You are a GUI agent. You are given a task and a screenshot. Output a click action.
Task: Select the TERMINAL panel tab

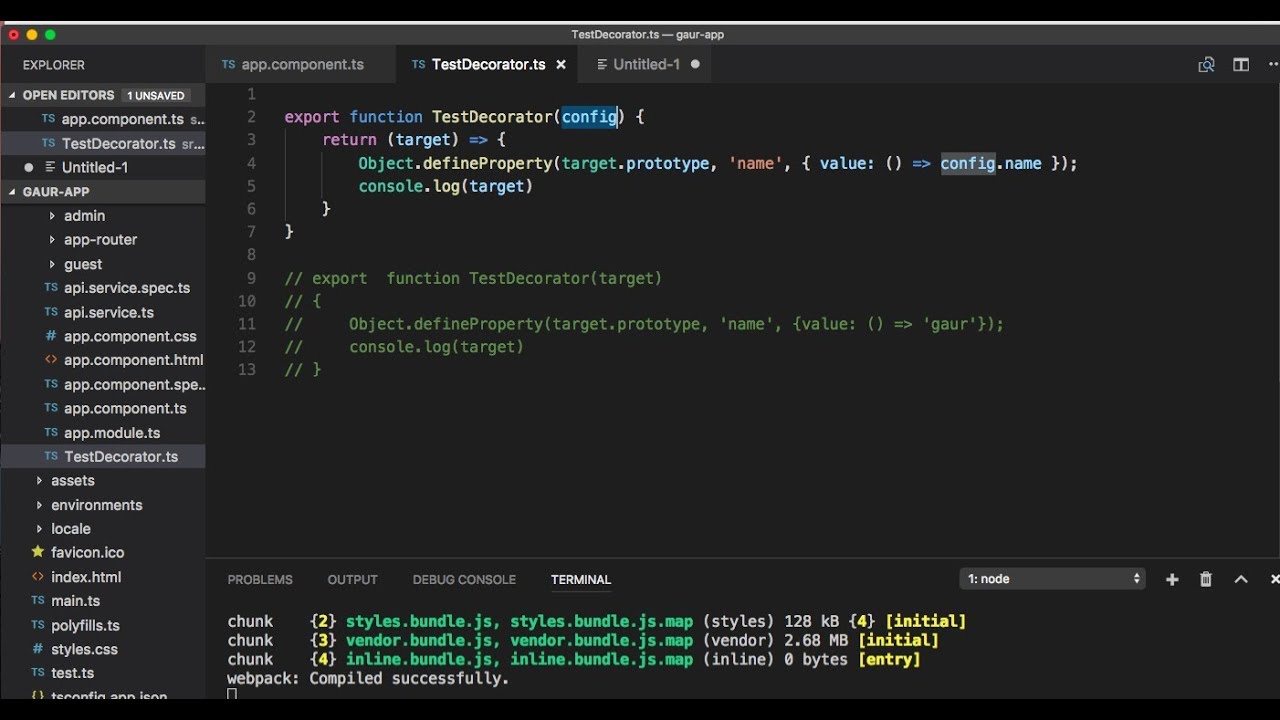click(581, 580)
